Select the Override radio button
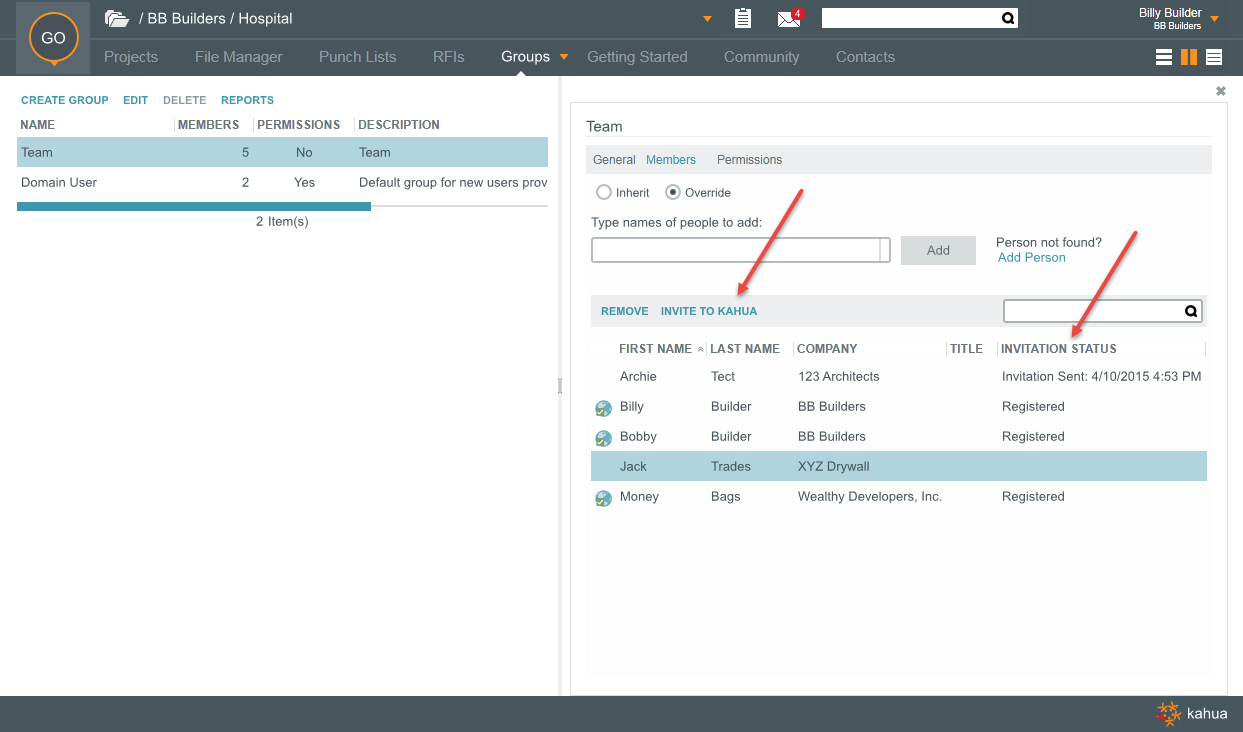 pyautogui.click(x=673, y=192)
